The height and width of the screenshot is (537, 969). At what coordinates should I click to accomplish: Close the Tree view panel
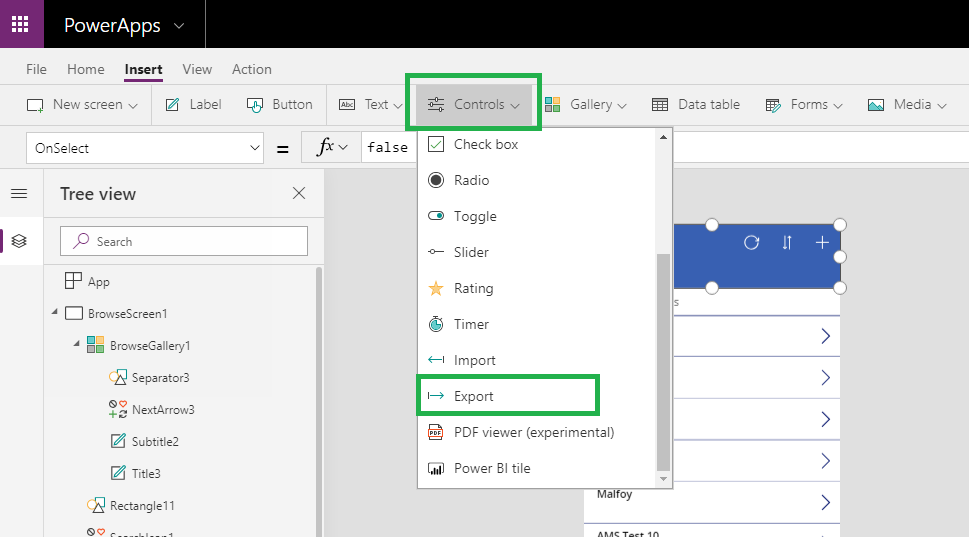click(299, 193)
